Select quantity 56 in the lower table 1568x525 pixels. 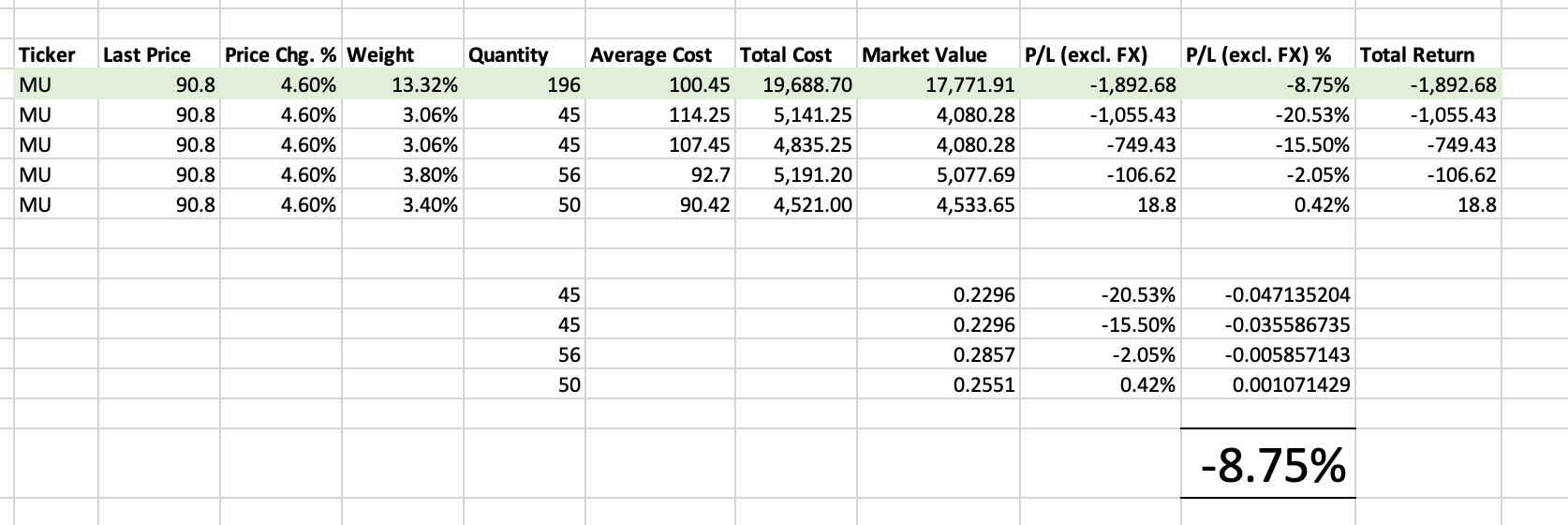coord(525,355)
